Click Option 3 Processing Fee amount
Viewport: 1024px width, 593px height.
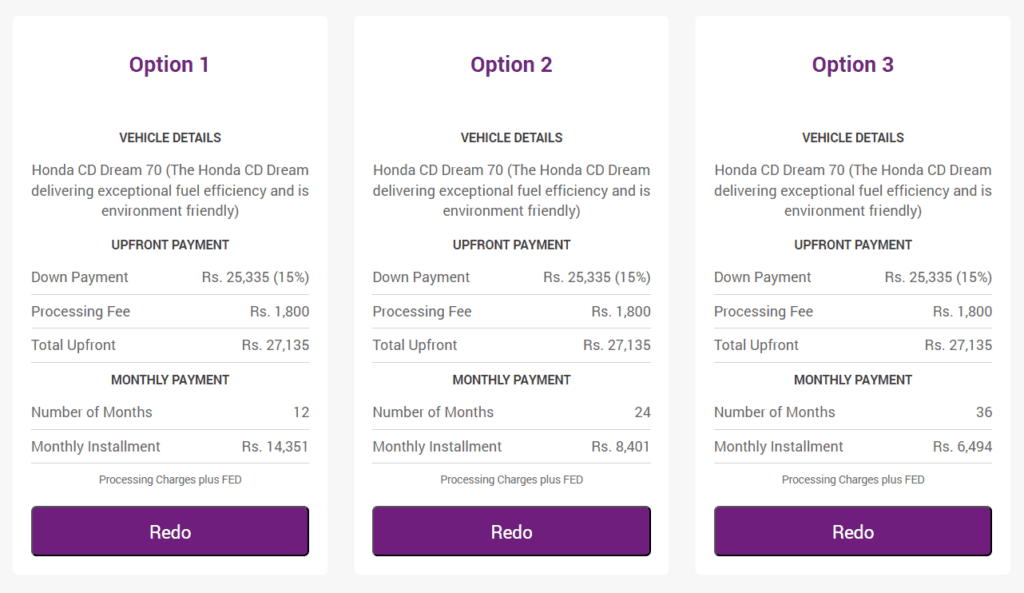[x=963, y=312]
